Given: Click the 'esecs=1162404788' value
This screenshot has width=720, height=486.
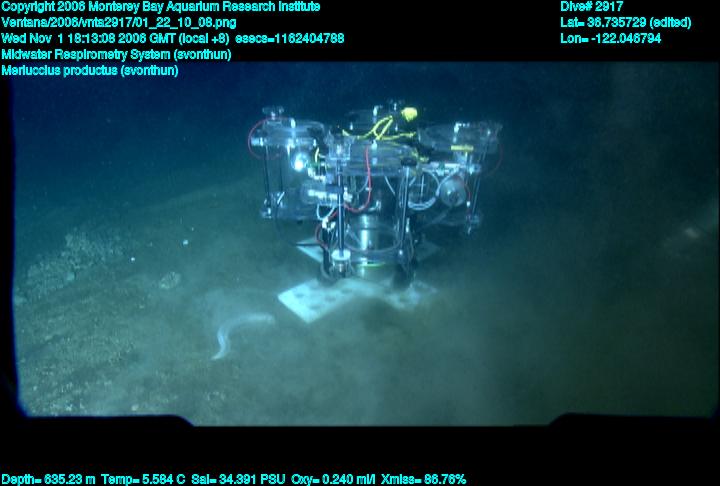Looking at the screenshot, I should [289, 39].
